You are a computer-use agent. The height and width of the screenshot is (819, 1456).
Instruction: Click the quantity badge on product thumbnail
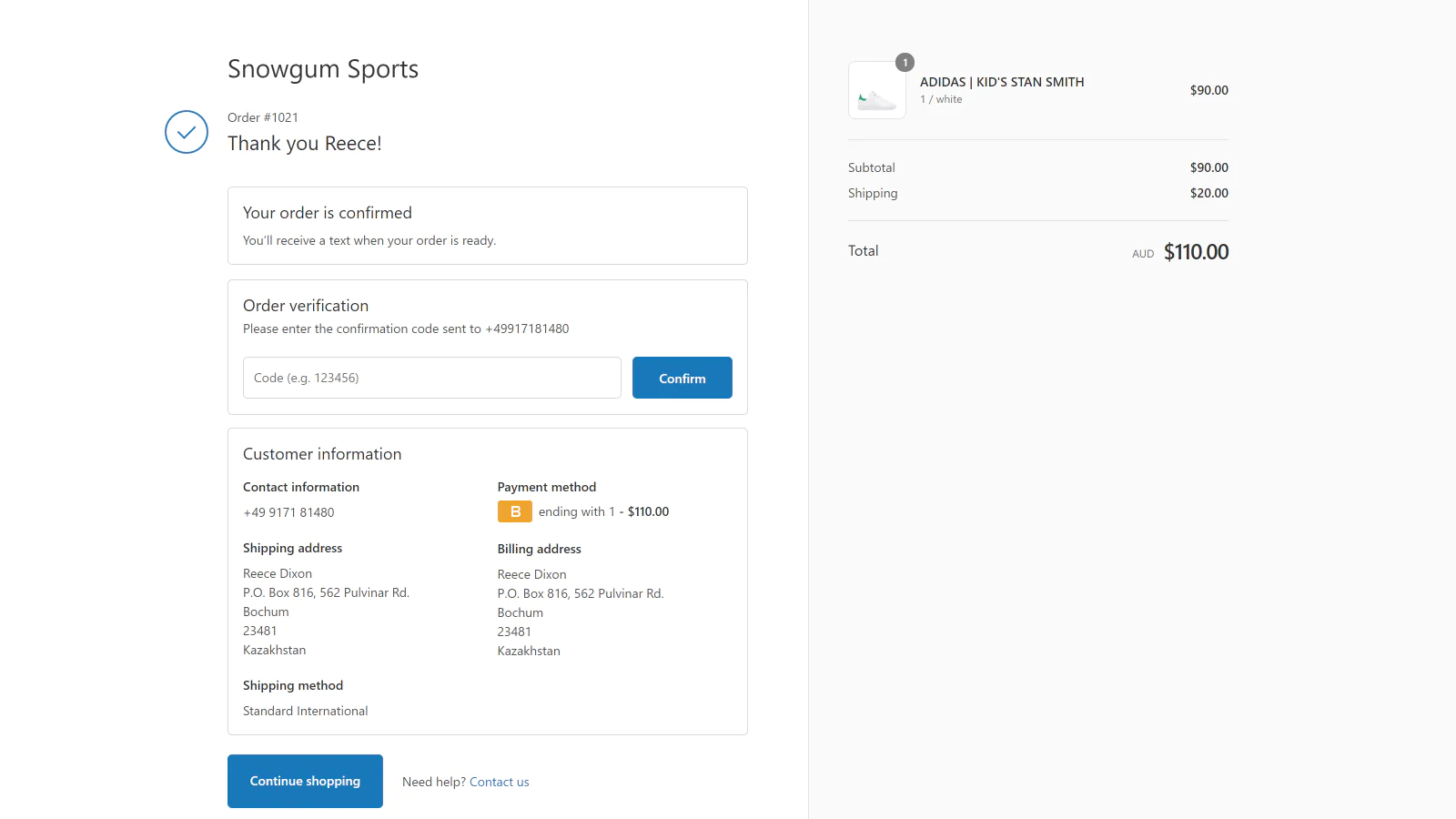[x=905, y=63]
